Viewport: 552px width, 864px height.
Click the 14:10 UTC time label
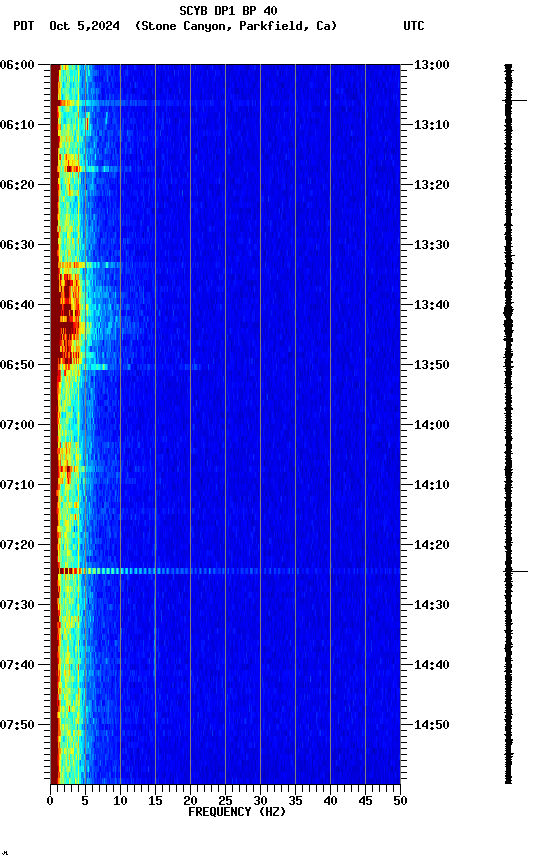431,485
